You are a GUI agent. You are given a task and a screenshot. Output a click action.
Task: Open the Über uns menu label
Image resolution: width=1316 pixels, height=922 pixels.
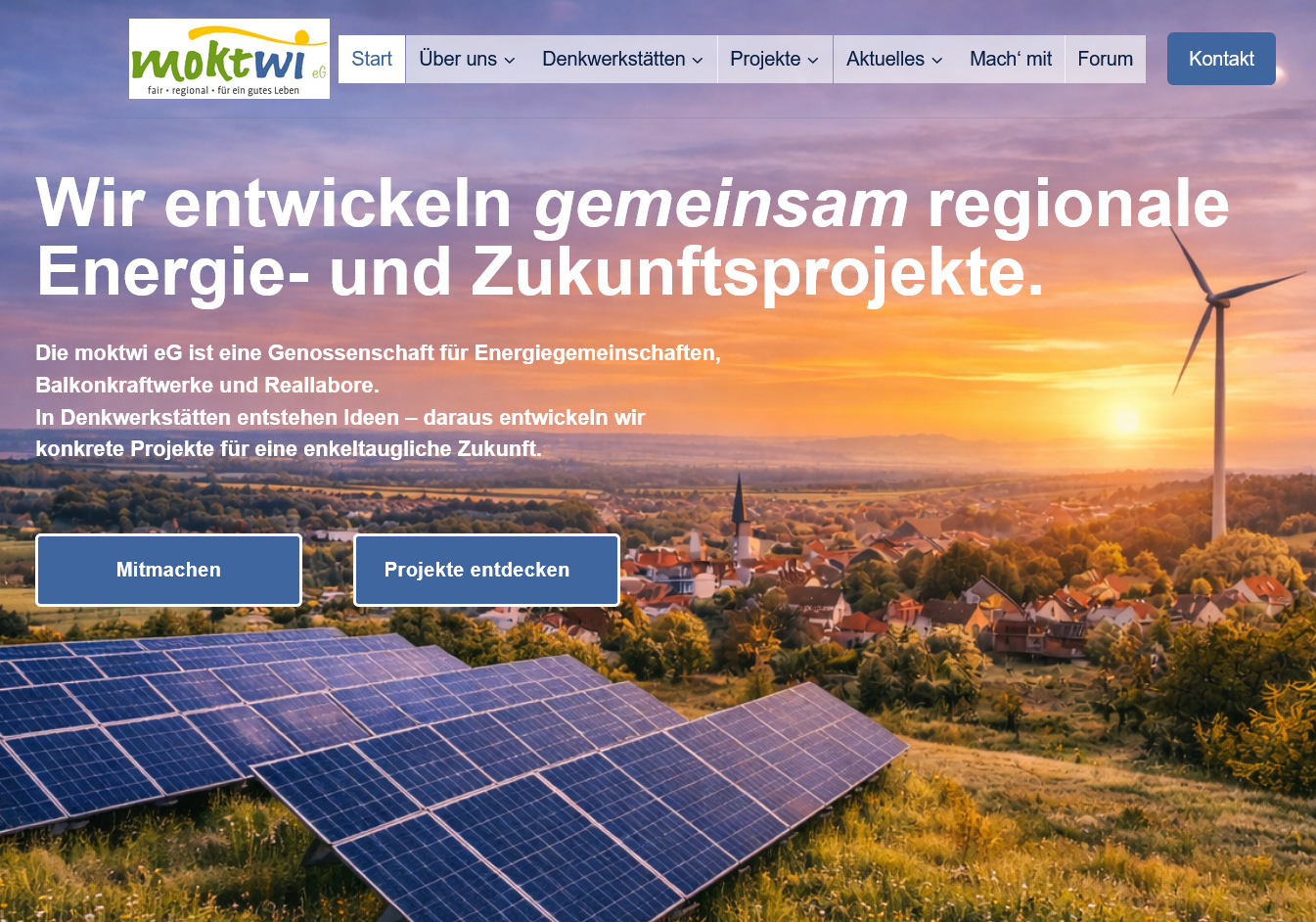coord(458,59)
